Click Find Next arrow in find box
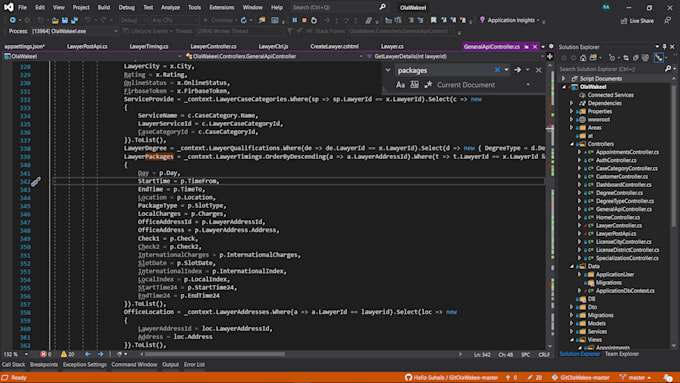 [x=517, y=70]
